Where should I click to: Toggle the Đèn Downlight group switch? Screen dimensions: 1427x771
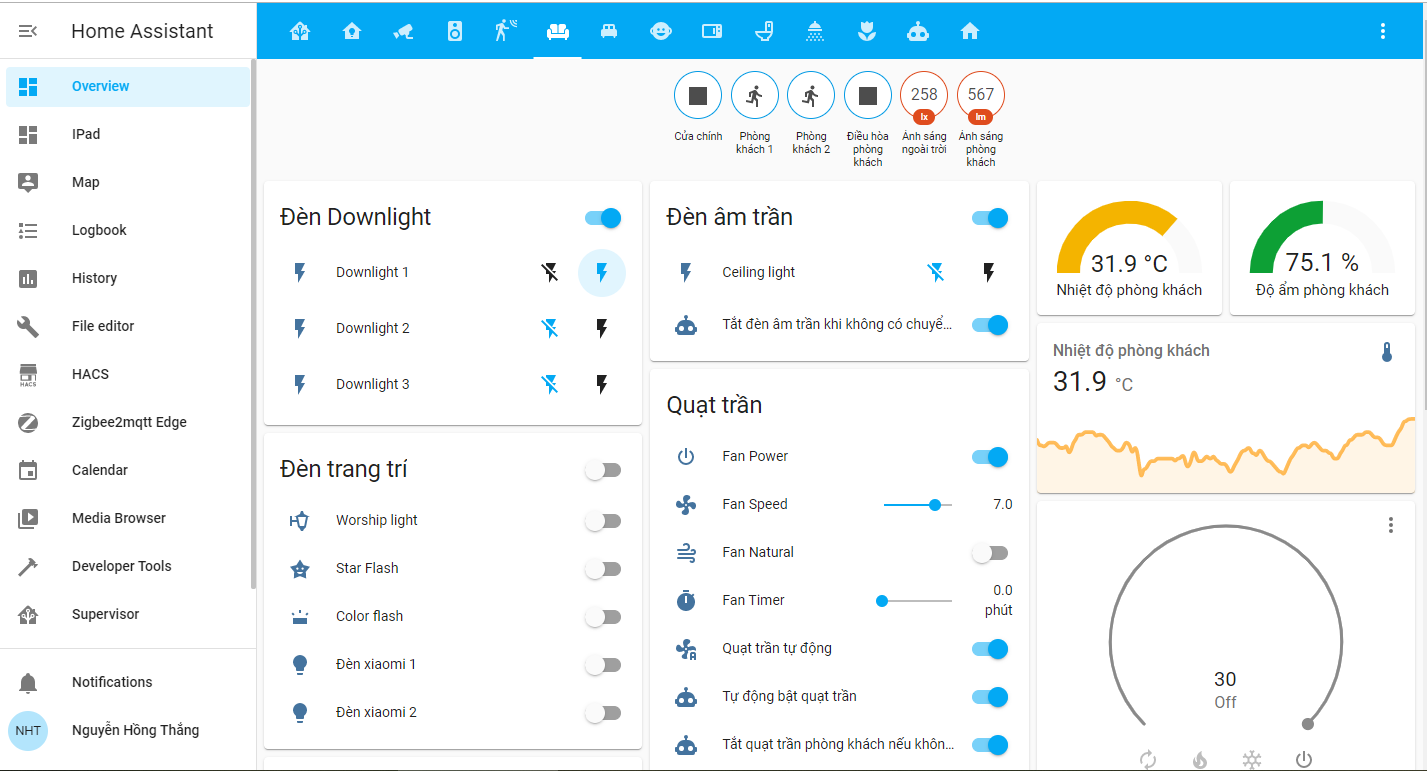pyautogui.click(x=603, y=218)
